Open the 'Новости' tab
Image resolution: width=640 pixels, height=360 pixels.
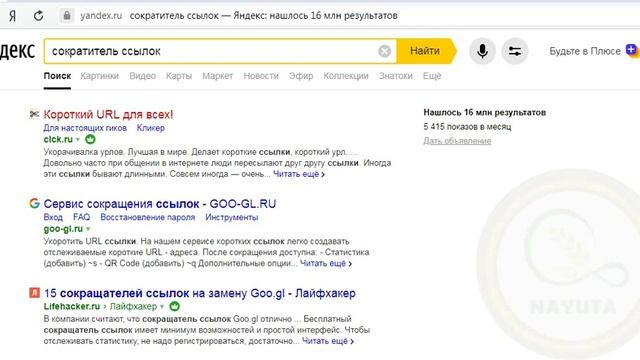[261, 76]
